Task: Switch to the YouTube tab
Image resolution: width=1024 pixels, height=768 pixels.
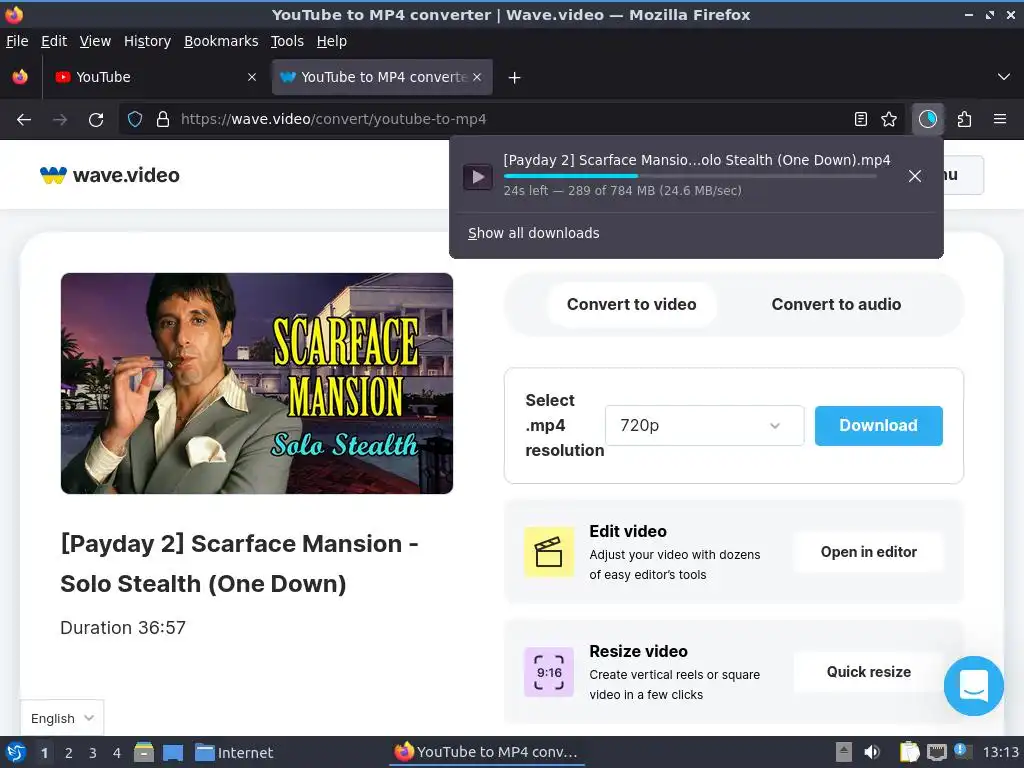Action: (x=155, y=77)
